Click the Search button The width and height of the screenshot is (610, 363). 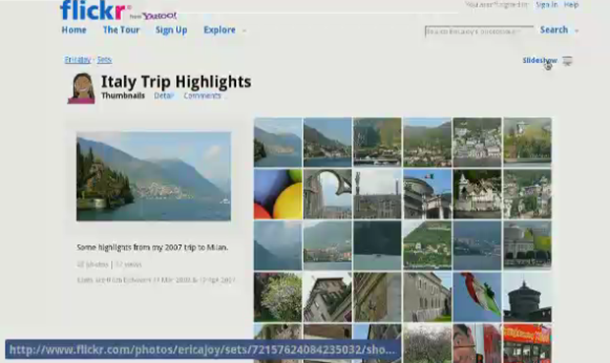(x=554, y=30)
